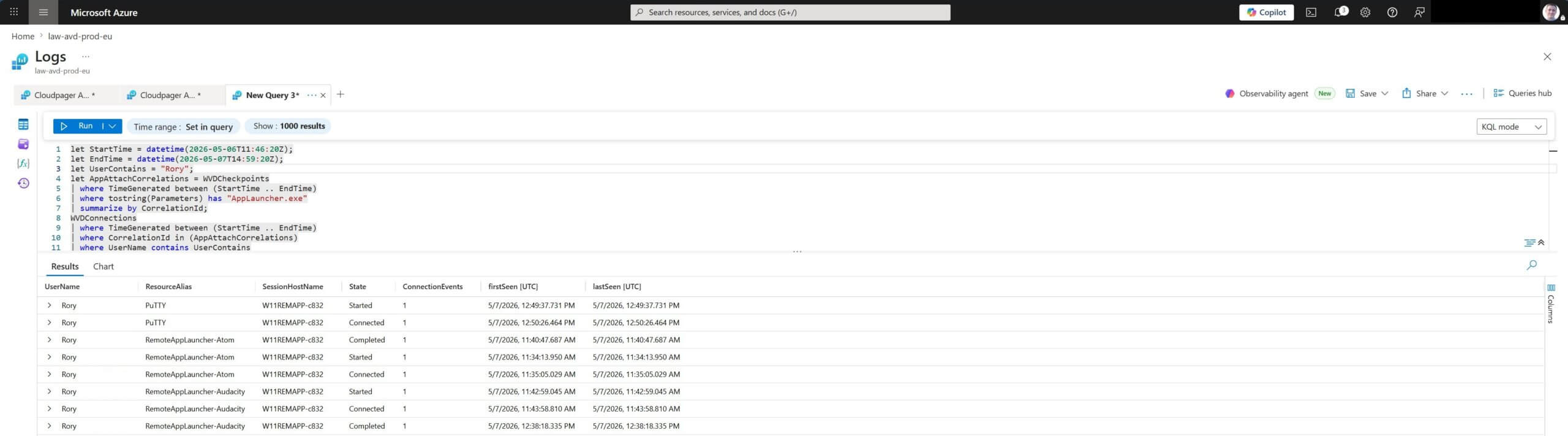The height and width of the screenshot is (436, 1568).
Task: Open portal settings gear
Action: click(x=1365, y=12)
